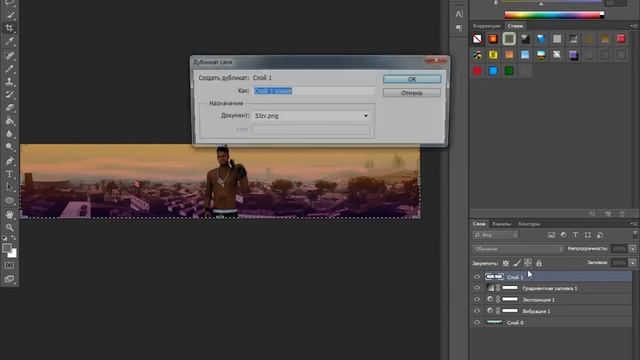The image size is (640, 360).
Task: Click into the Как name field
Action: pos(313,91)
